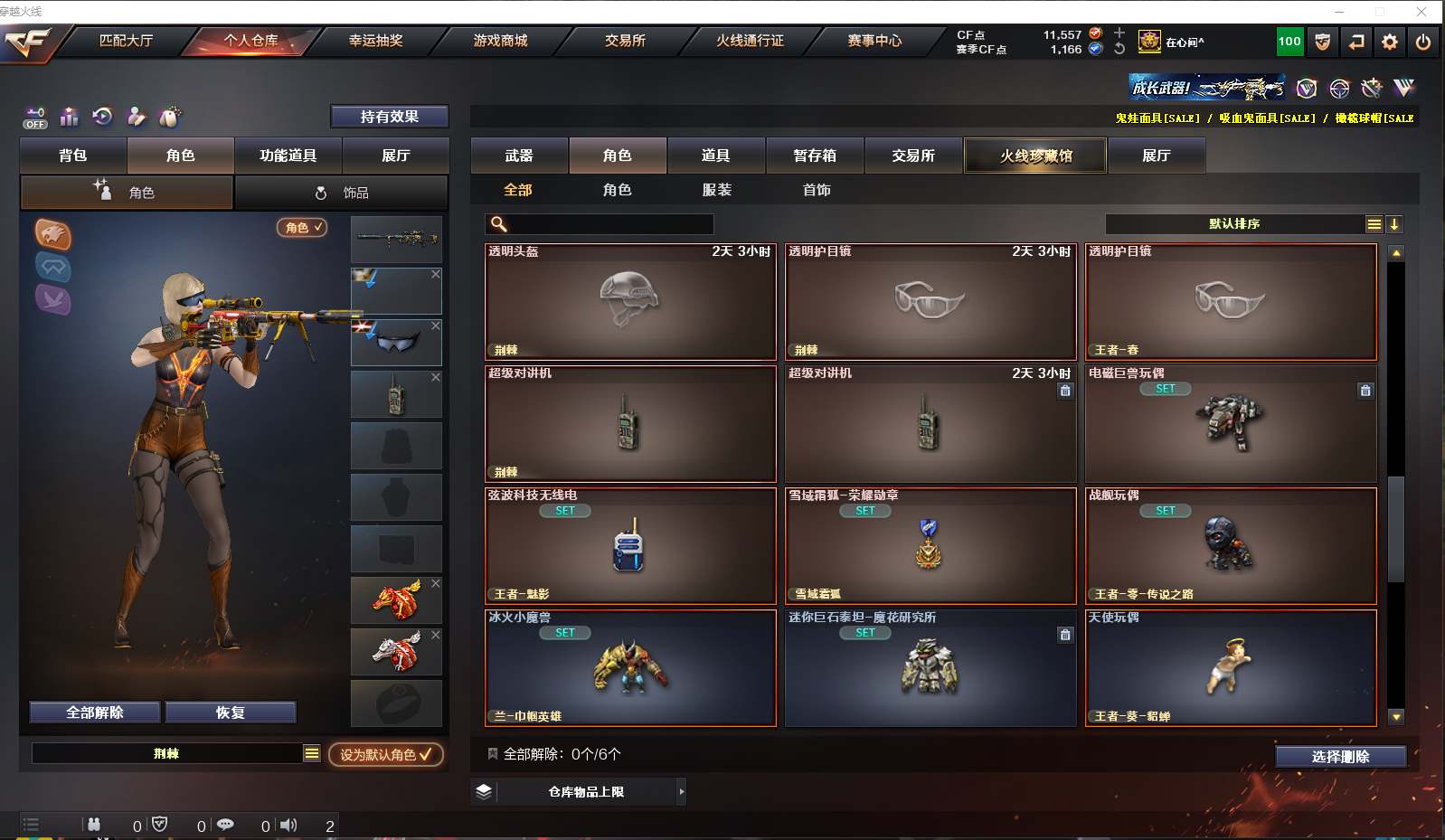Toggle the OFF switch icon

pyautogui.click(x=35, y=118)
